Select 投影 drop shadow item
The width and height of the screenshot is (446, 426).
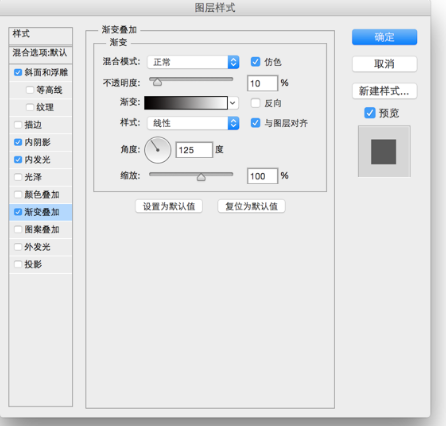(x=40, y=264)
